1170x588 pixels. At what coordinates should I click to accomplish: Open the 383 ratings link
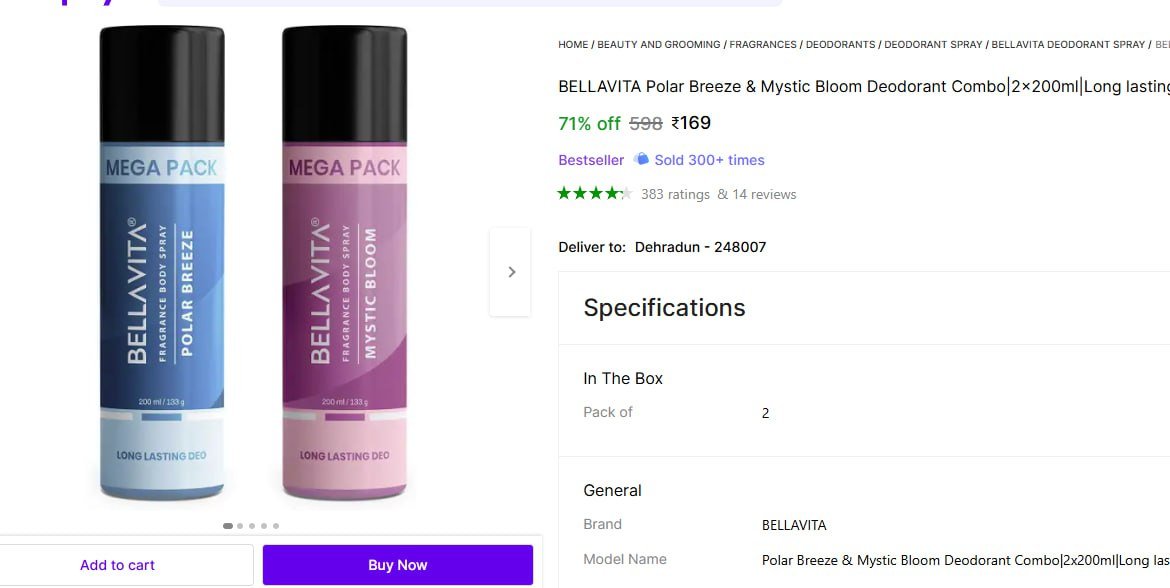[675, 195]
